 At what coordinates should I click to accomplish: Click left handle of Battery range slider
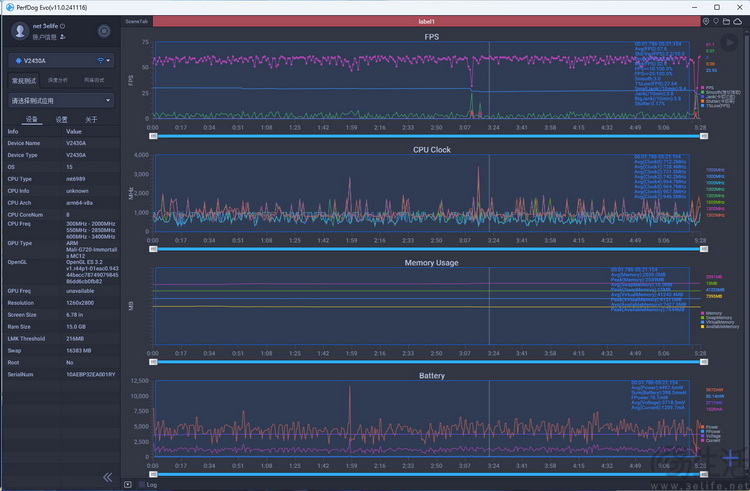[x=153, y=474]
